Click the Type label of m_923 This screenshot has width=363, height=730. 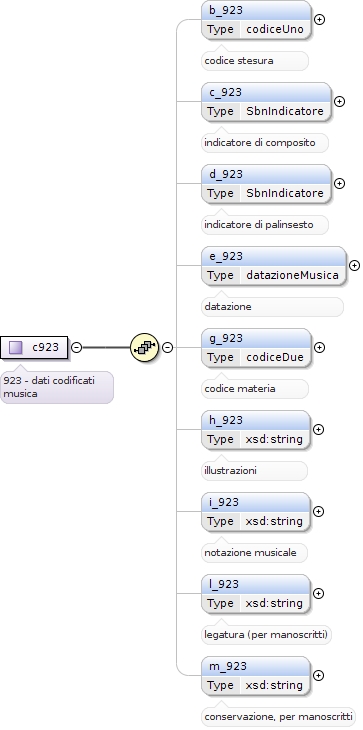click(220, 685)
